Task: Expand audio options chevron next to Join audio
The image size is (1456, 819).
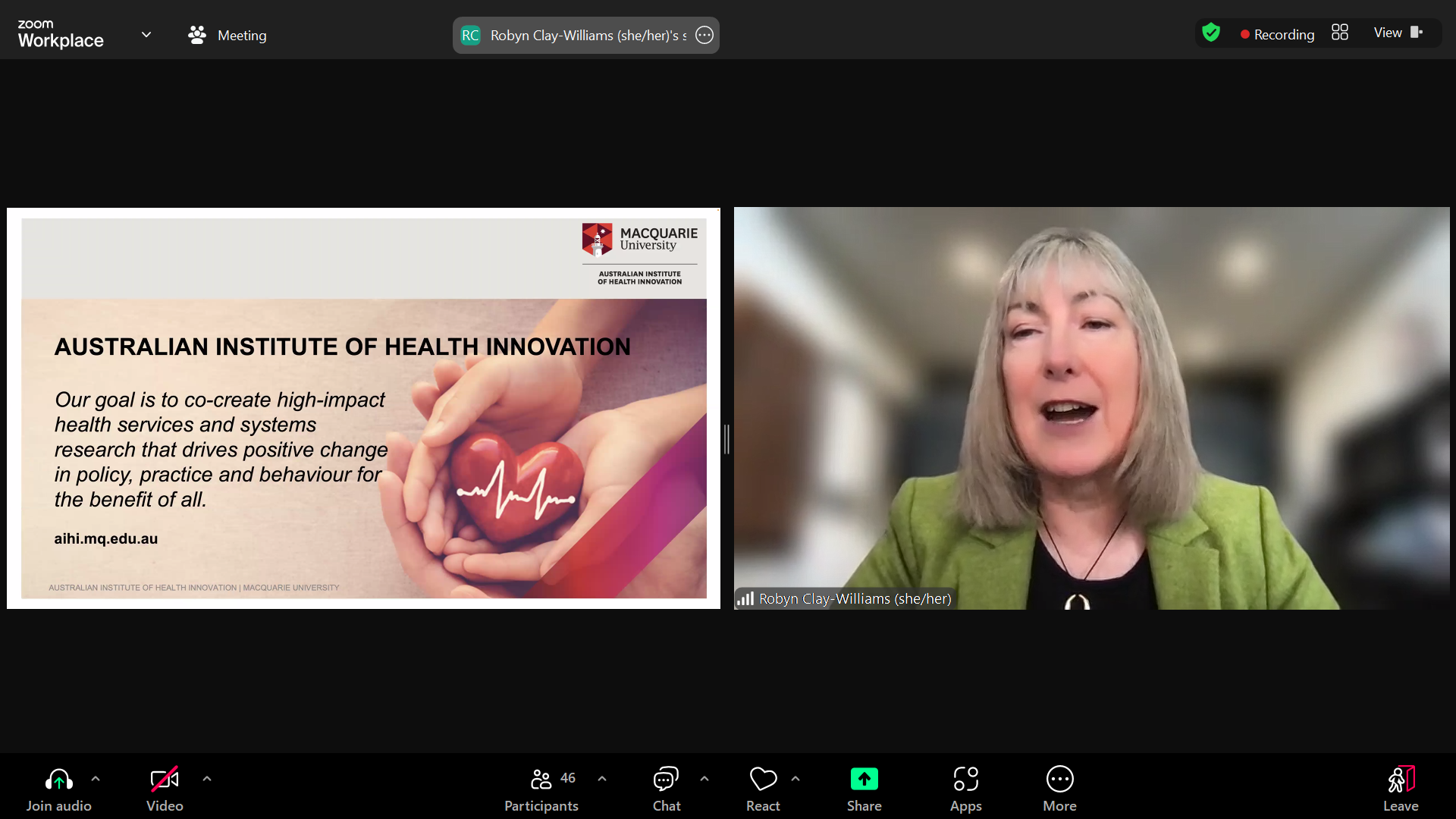Action: pyautogui.click(x=96, y=779)
